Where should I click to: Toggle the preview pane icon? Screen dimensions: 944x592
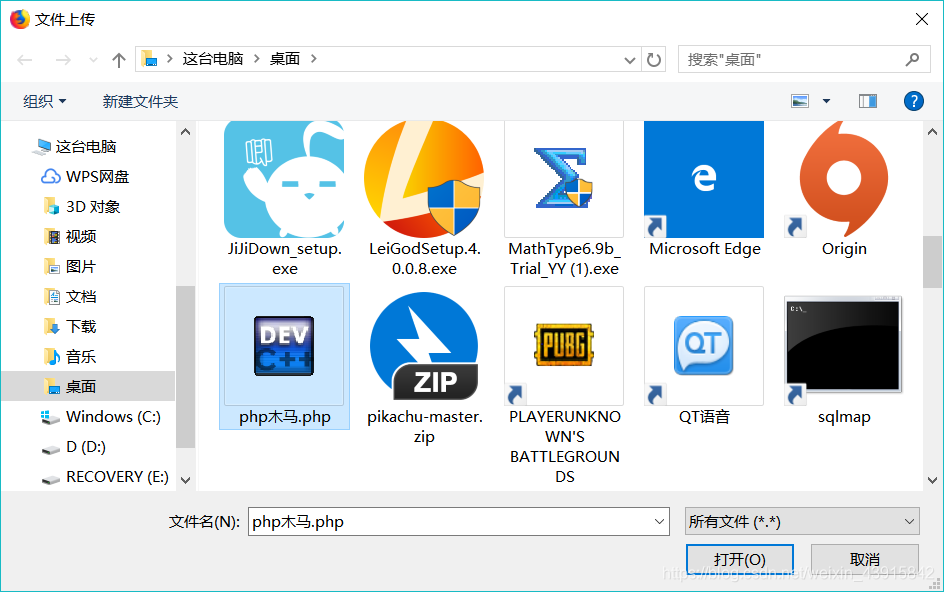pyautogui.click(x=868, y=101)
